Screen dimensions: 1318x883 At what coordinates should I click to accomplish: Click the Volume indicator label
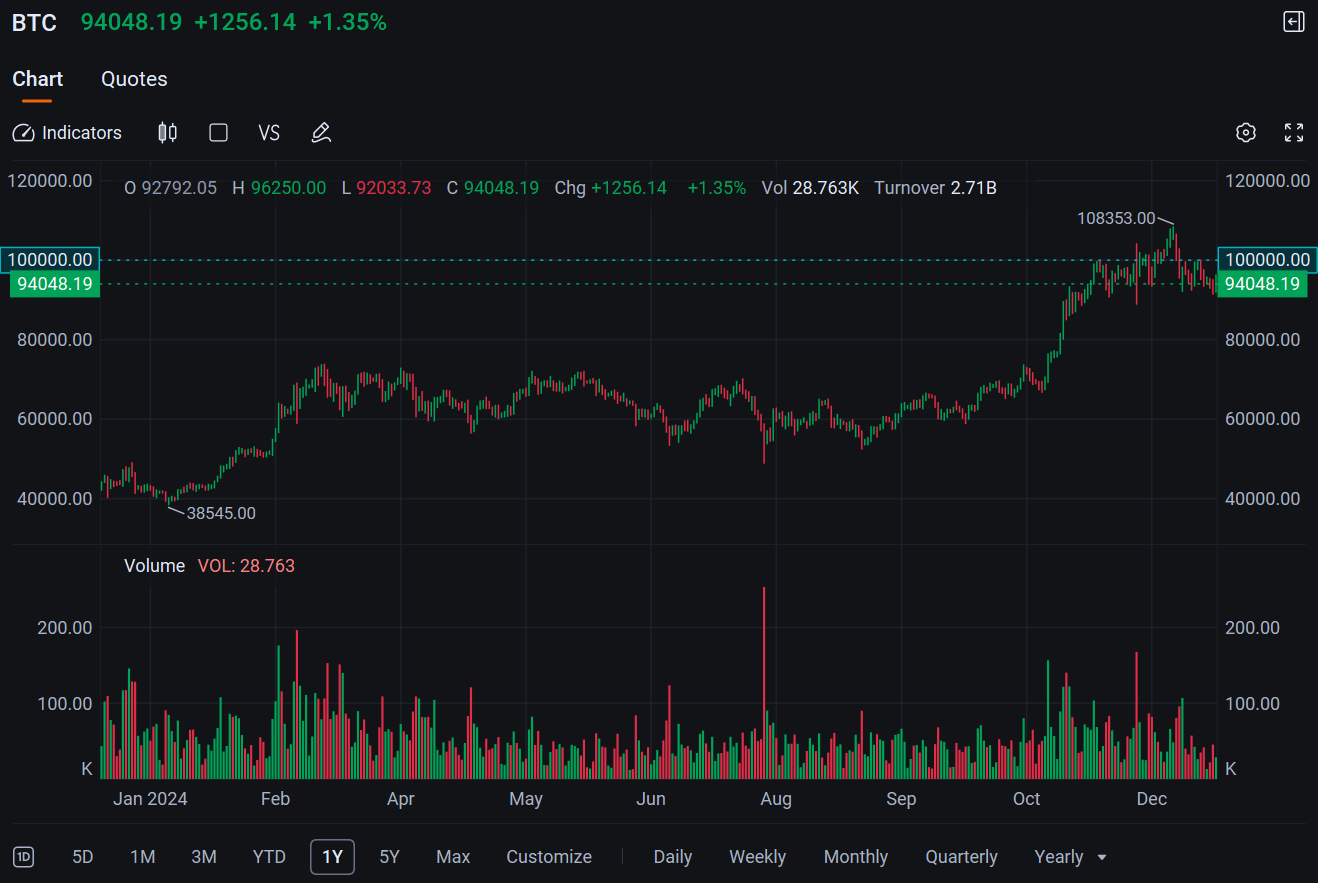click(154, 566)
